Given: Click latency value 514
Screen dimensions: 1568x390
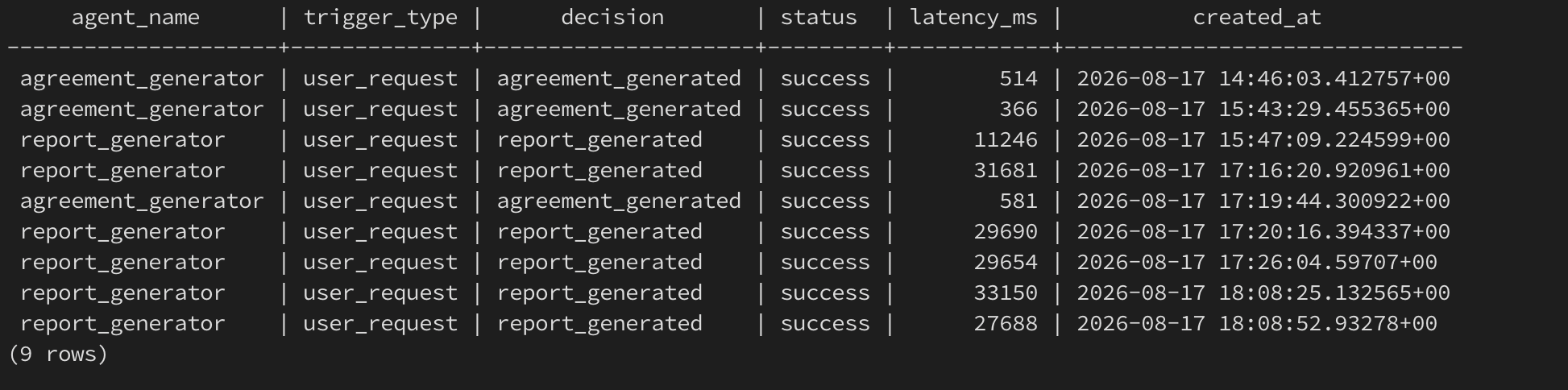Looking at the screenshot, I should click(x=1018, y=79).
